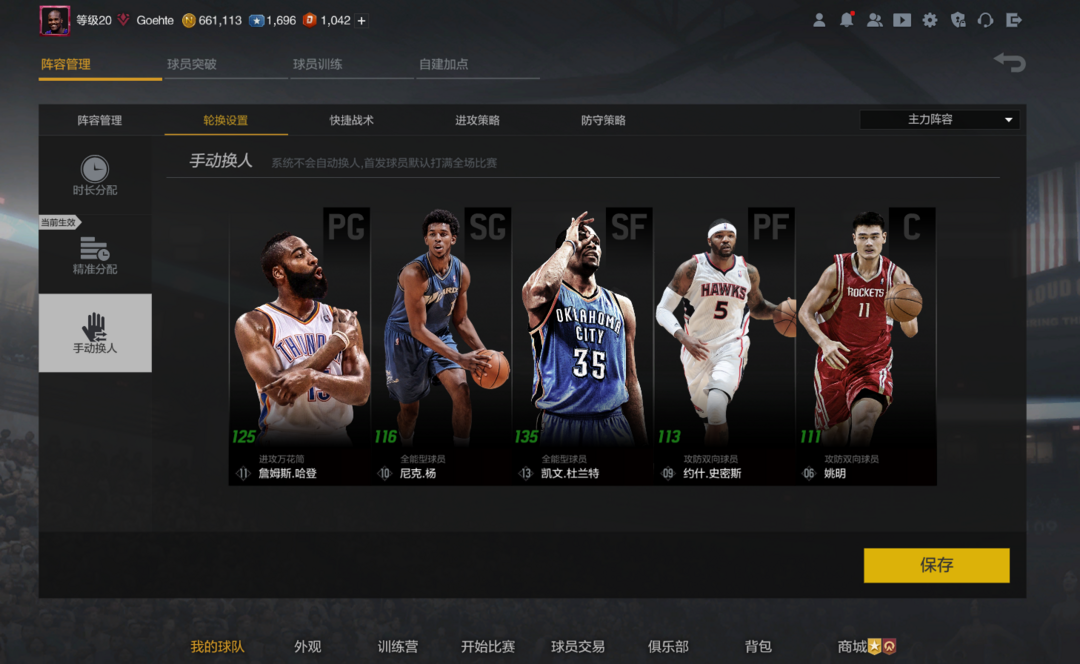Go to 我的球队 in the bottom navigation
Viewport: 1080px width, 664px height.
coord(218,646)
